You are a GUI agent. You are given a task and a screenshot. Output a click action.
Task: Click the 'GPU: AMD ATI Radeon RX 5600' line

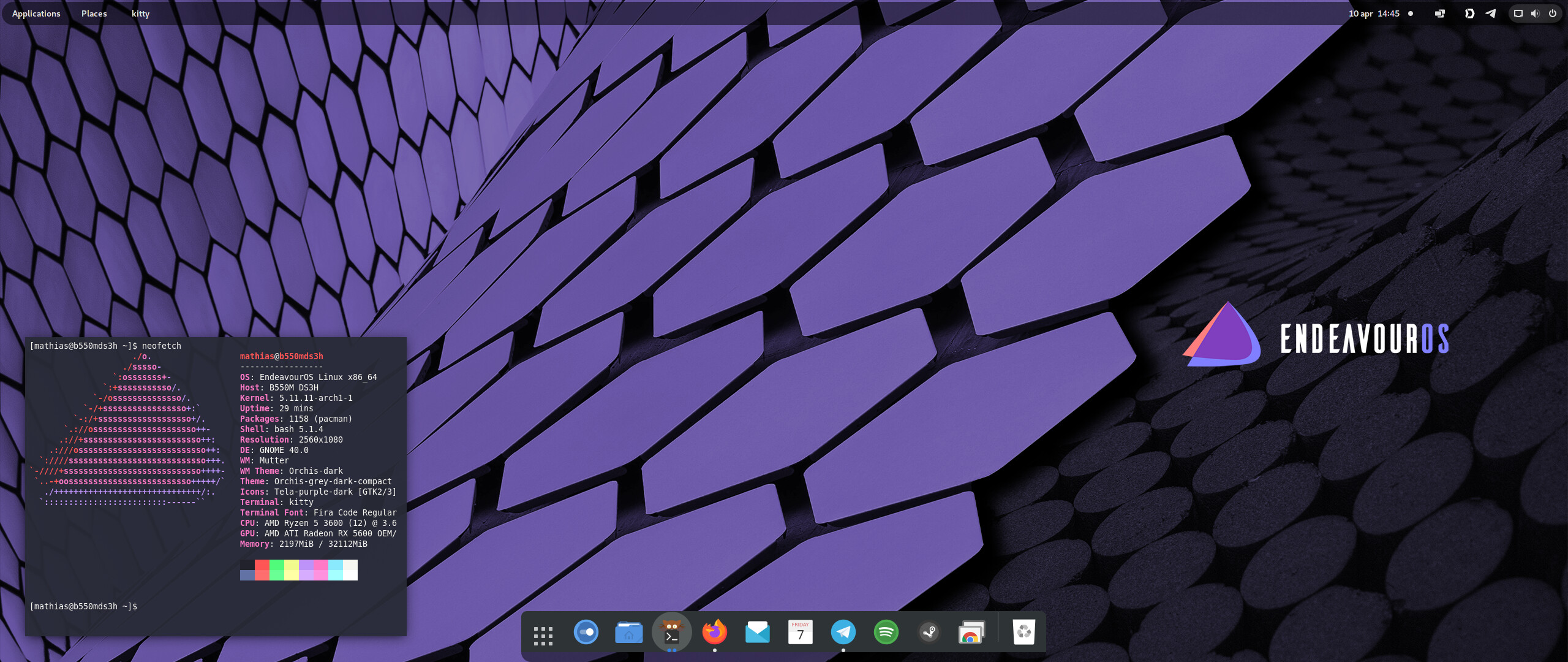pos(318,533)
